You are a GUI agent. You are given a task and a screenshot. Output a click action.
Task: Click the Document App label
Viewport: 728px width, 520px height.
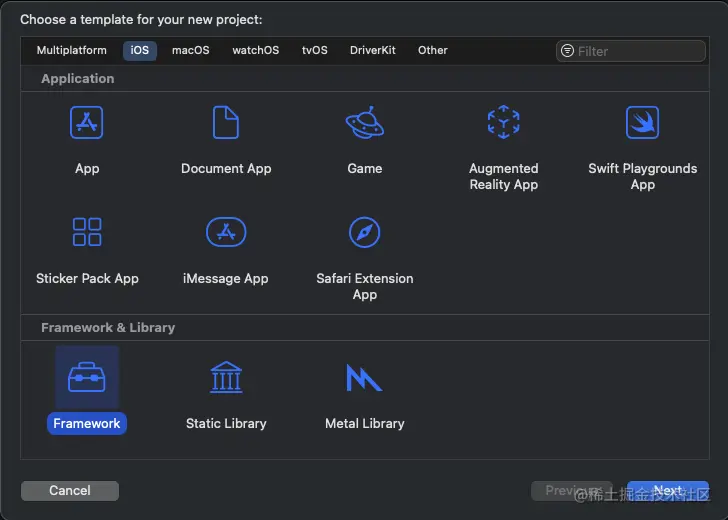click(x=226, y=169)
